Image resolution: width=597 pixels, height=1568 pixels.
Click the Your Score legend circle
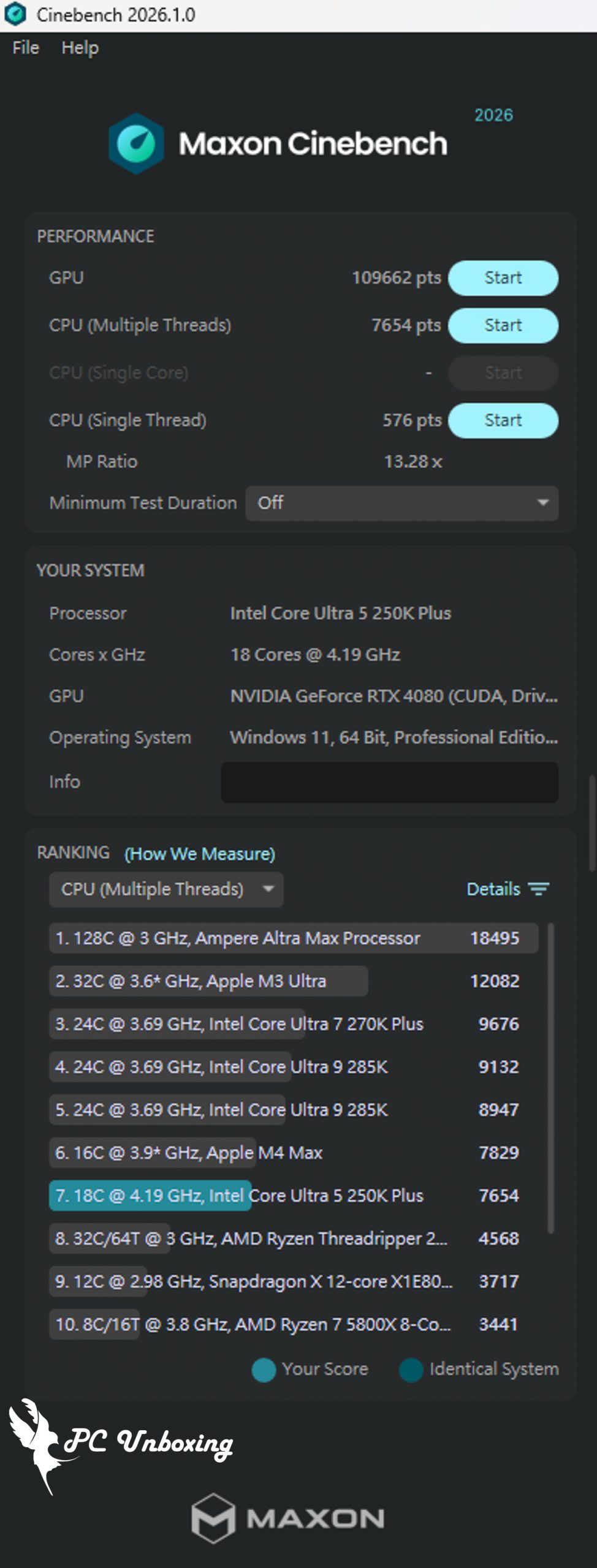click(x=264, y=1370)
